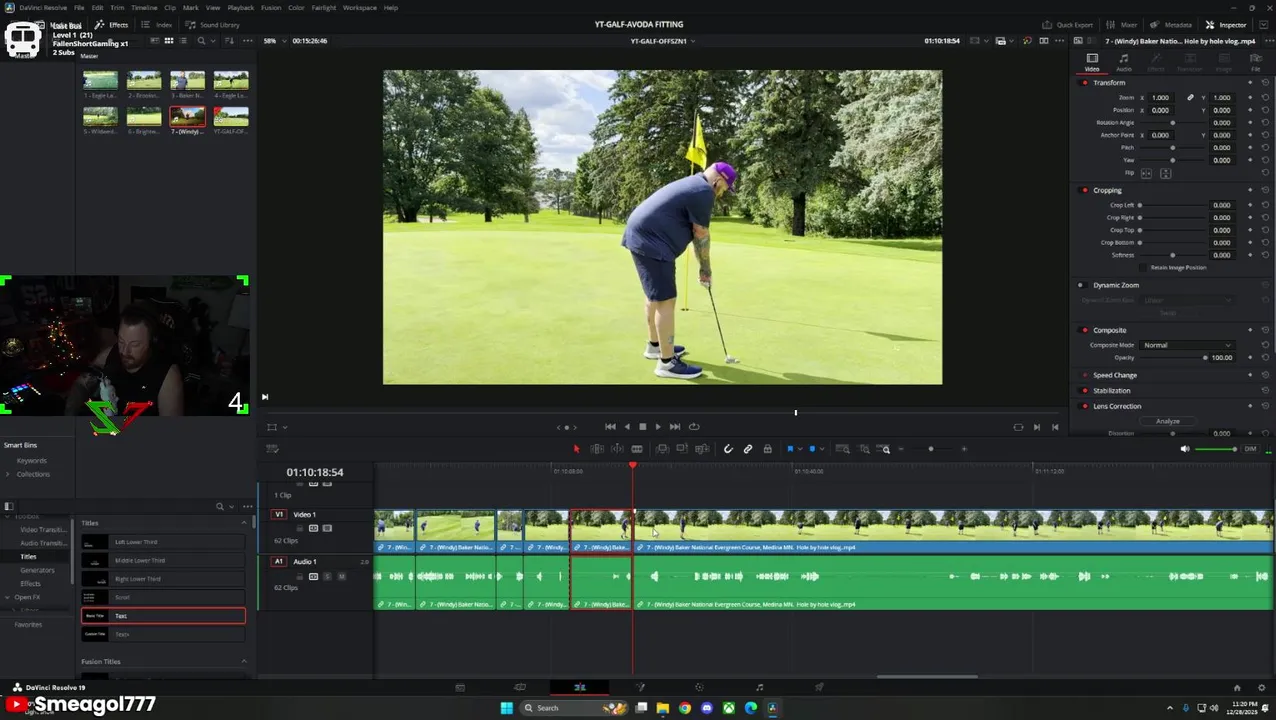1276x720 pixels.
Task: Open the Fairlight page icon in bottom bar
Action: (x=759, y=687)
